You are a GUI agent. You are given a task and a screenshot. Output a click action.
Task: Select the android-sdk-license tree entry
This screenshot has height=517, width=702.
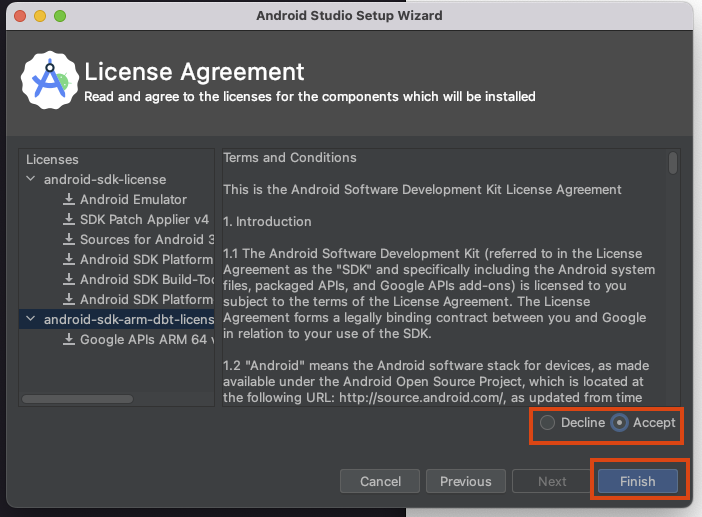105,179
